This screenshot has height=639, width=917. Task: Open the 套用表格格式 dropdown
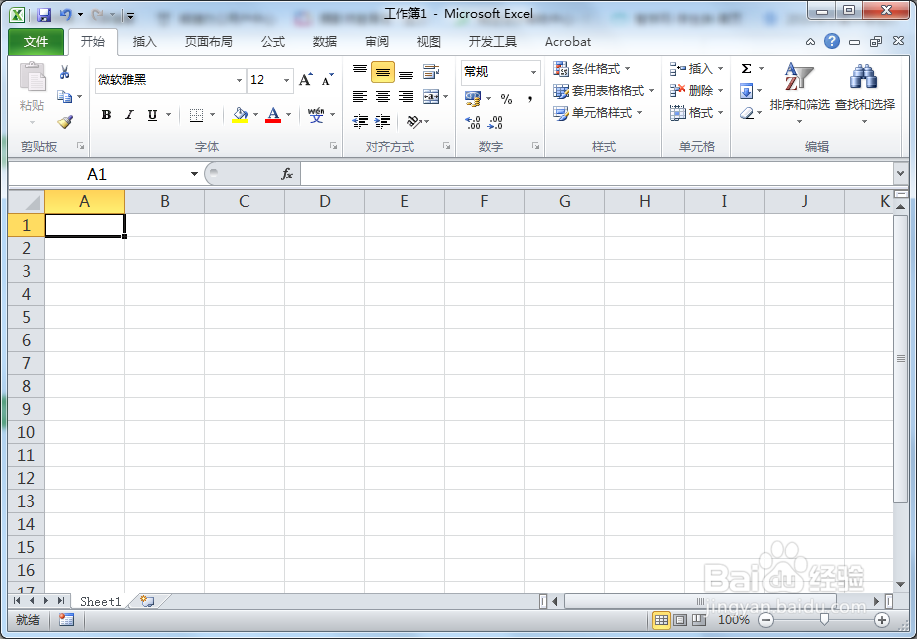(604, 91)
